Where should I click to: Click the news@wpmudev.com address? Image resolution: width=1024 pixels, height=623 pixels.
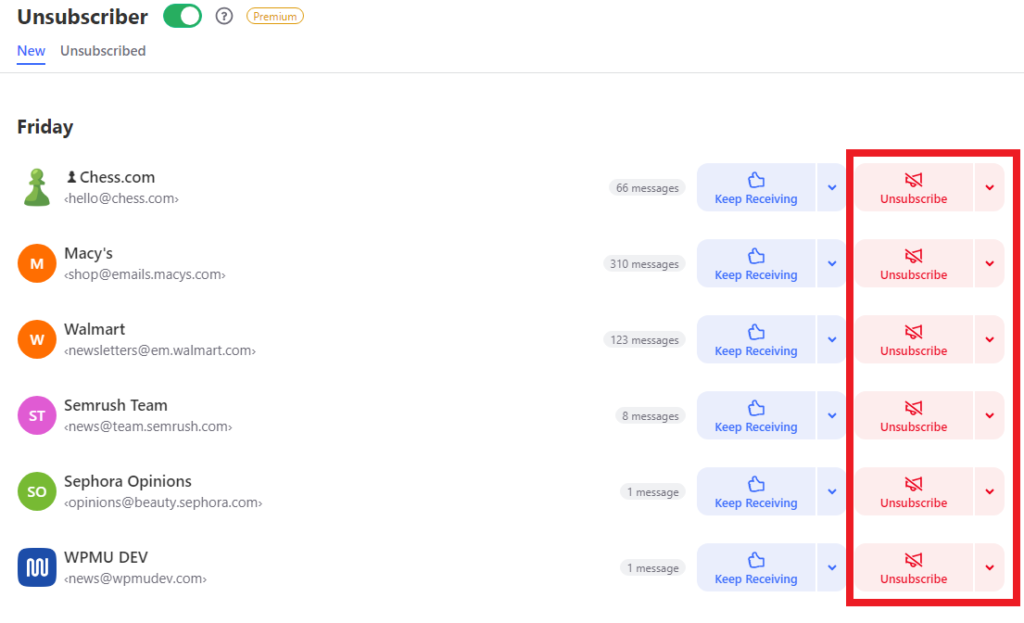pos(135,579)
